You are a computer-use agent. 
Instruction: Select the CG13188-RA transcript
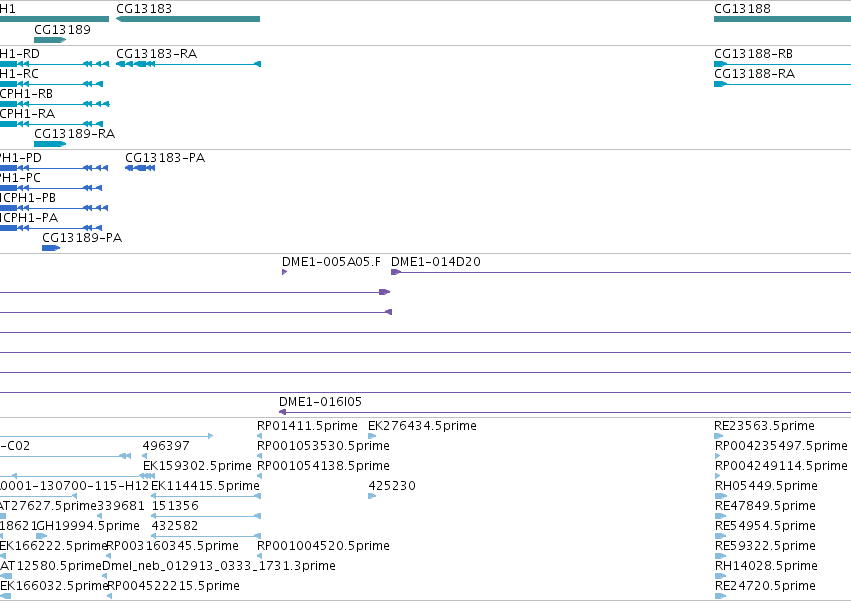coord(782,84)
